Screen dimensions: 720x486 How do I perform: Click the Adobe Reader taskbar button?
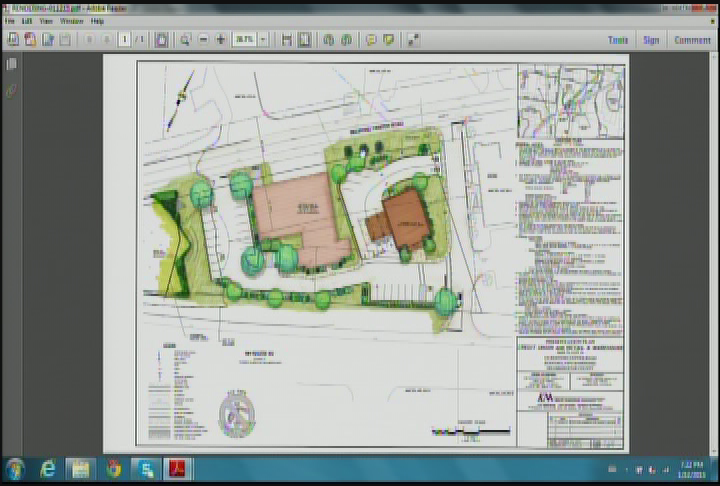tap(177, 469)
